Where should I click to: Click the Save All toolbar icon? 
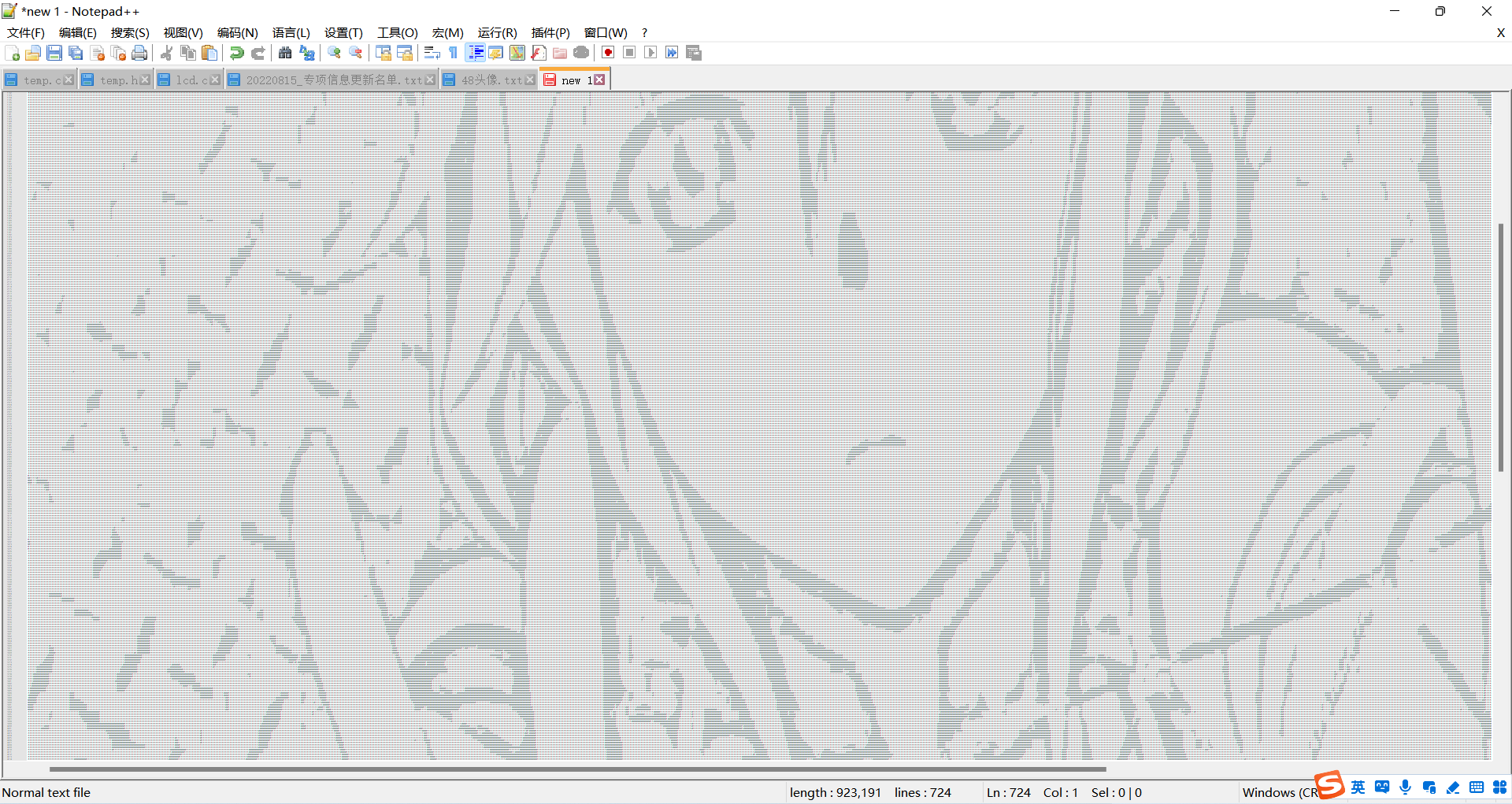point(76,53)
